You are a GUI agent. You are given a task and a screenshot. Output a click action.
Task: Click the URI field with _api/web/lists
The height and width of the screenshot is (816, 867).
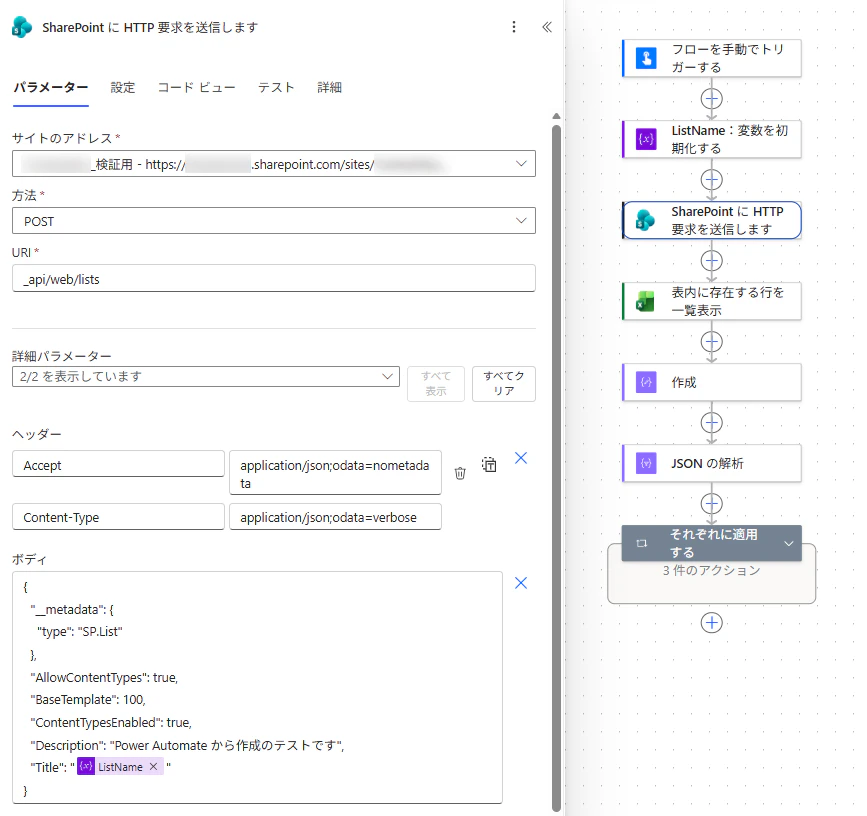(274, 279)
